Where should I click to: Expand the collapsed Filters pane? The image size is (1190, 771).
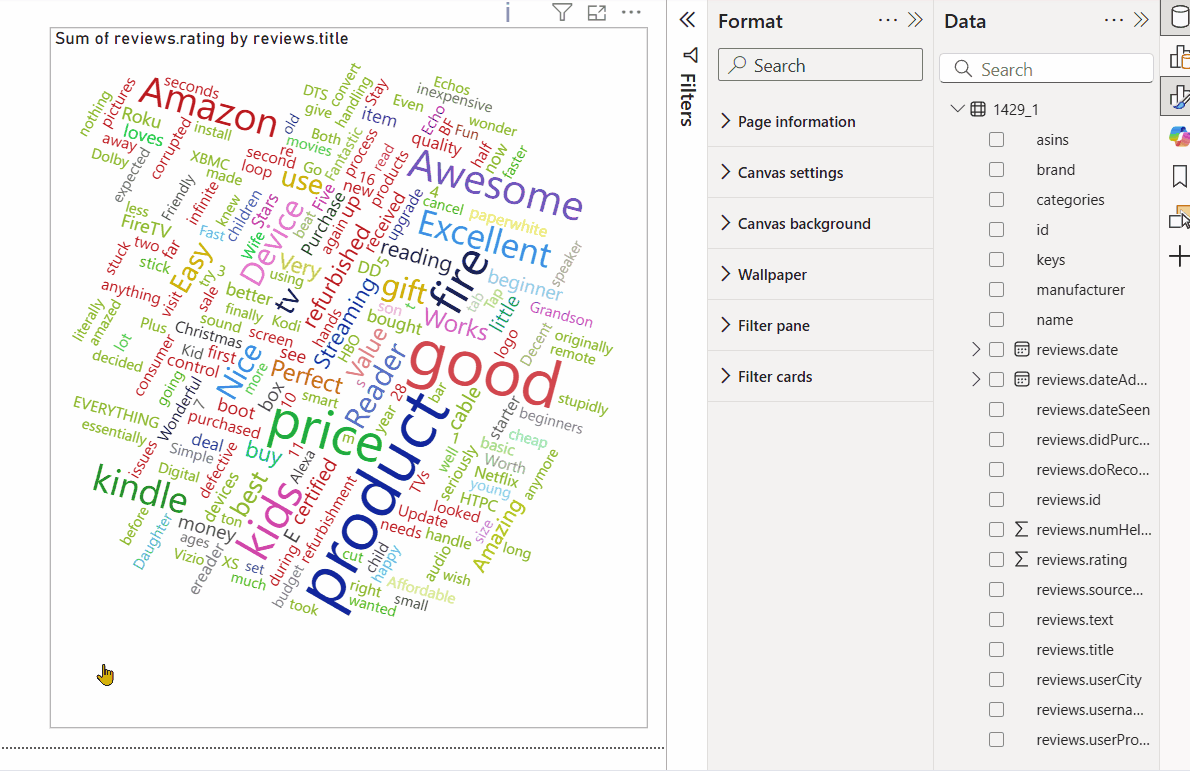tap(687, 19)
